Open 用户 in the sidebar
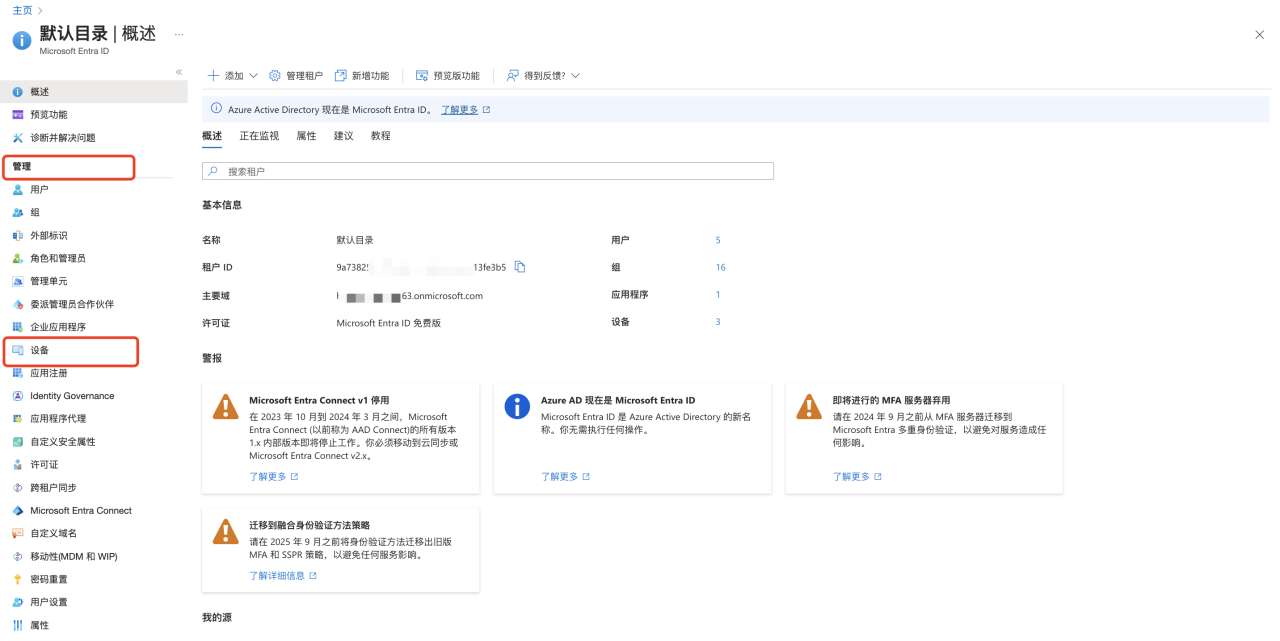This screenshot has height=641, width=1280. (x=39, y=189)
